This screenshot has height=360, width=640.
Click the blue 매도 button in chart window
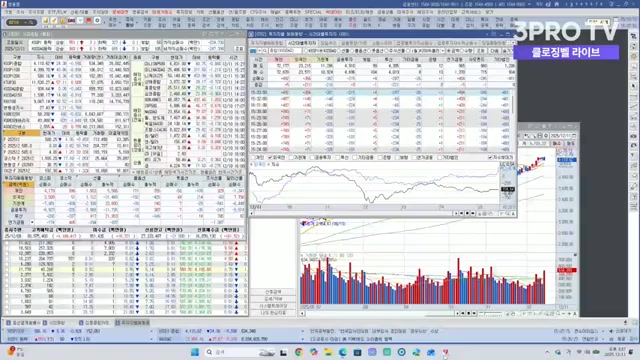coord(570,143)
